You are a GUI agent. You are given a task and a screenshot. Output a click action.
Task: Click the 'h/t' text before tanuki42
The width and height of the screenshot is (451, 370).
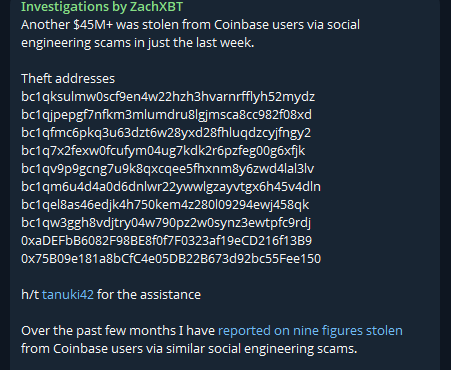[x=30, y=295]
